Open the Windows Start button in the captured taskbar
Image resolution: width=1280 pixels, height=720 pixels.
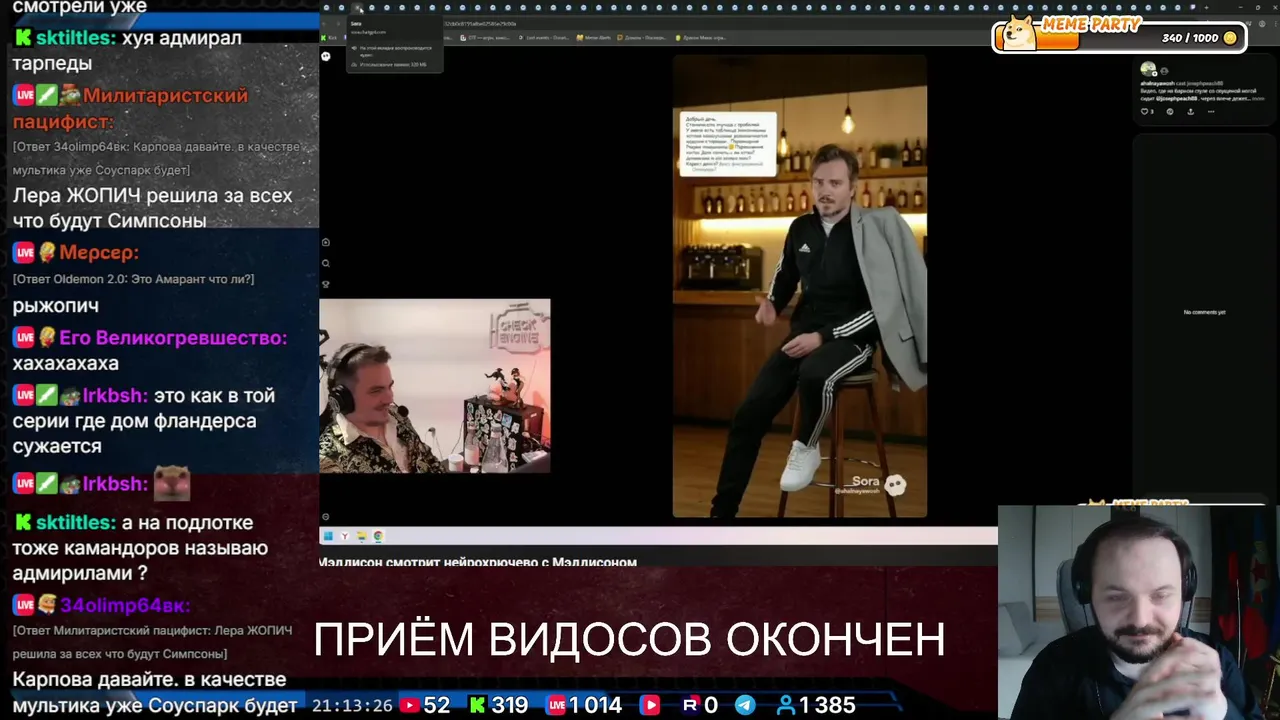click(x=328, y=536)
